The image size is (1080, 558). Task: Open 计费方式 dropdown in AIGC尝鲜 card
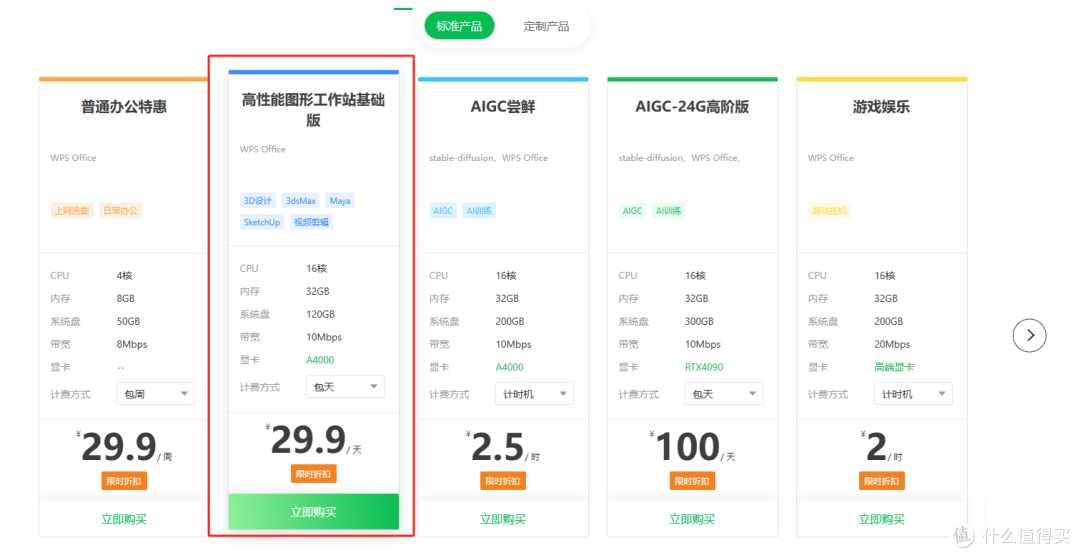[x=534, y=393]
